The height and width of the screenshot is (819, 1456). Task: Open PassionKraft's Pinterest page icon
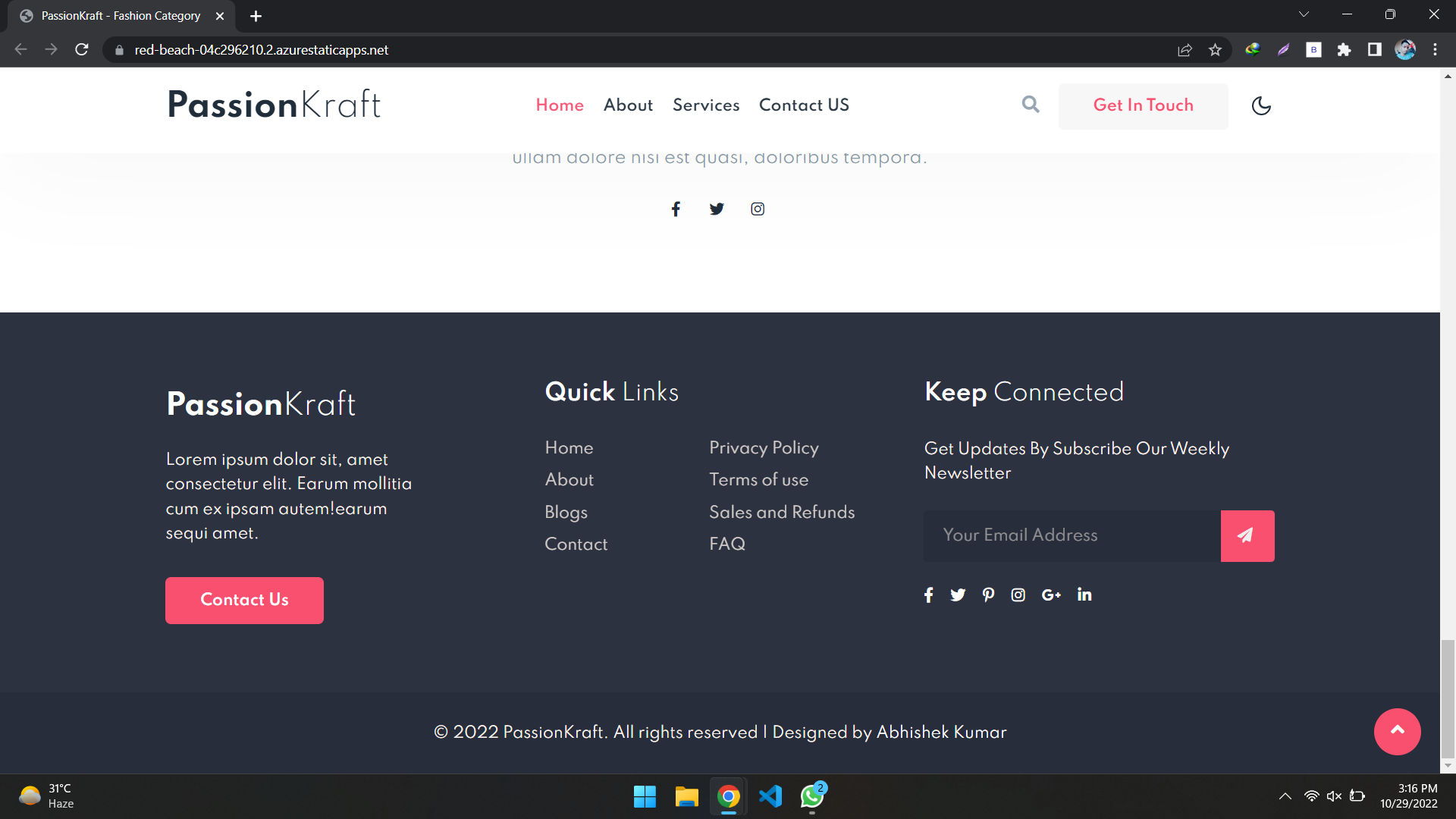pyautogui.click(x=988, y=595)
